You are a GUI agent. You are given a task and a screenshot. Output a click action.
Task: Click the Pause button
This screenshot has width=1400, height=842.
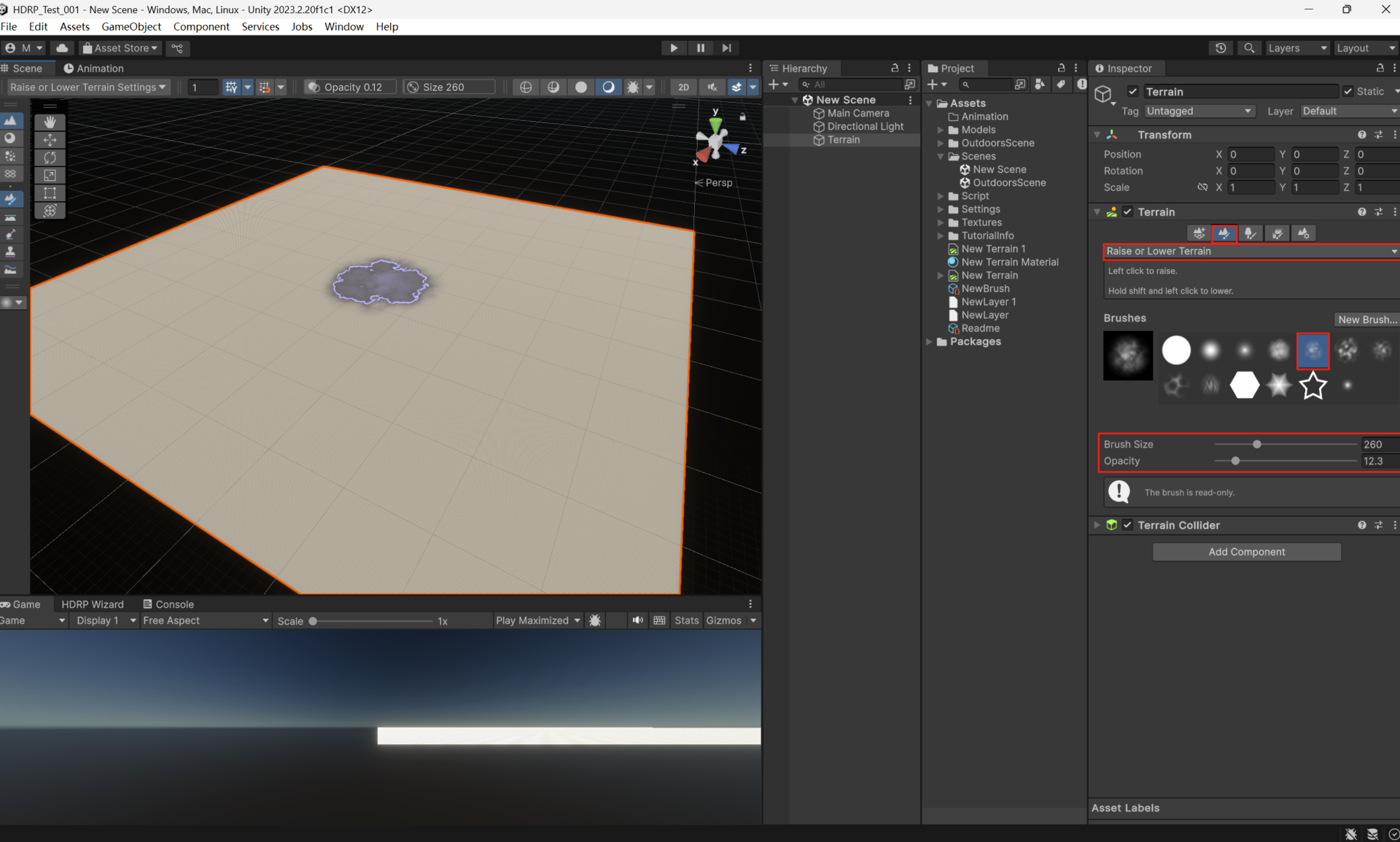click(x=700, y=48)
